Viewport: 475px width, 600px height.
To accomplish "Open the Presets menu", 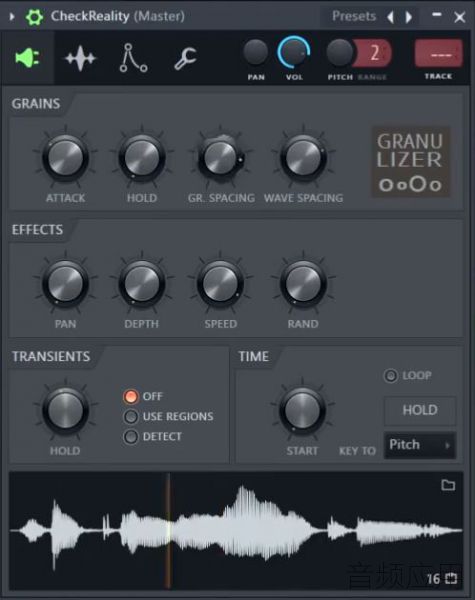I will point(354,16).
